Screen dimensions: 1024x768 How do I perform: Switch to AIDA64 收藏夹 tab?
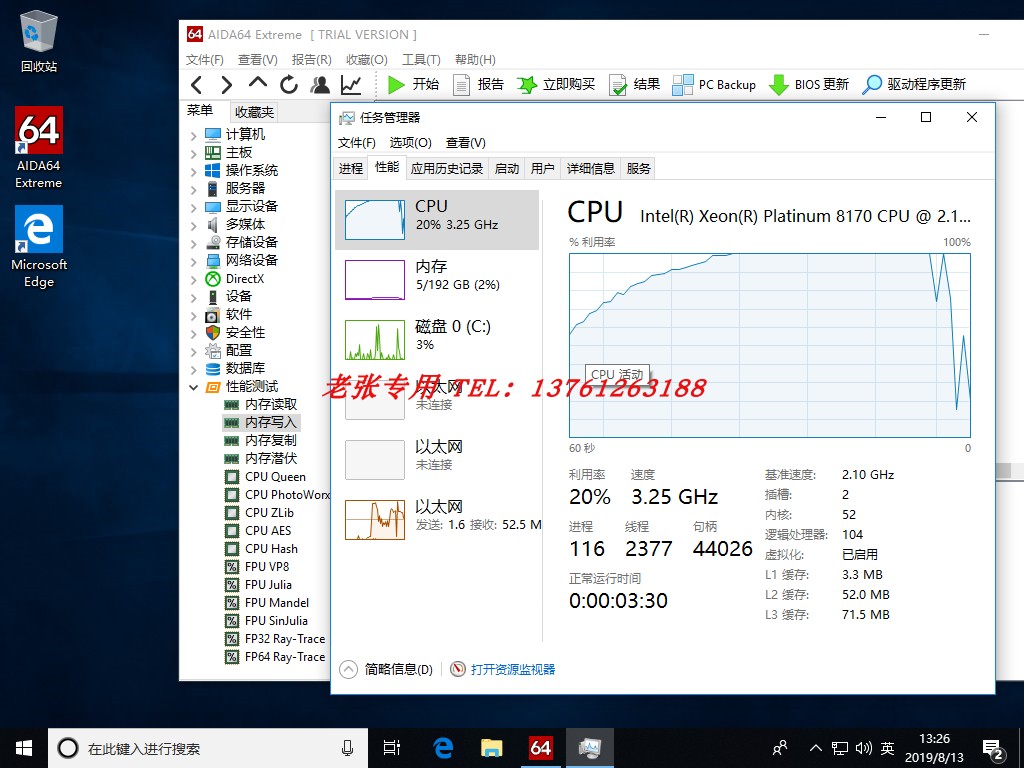(x=254, y=112)
